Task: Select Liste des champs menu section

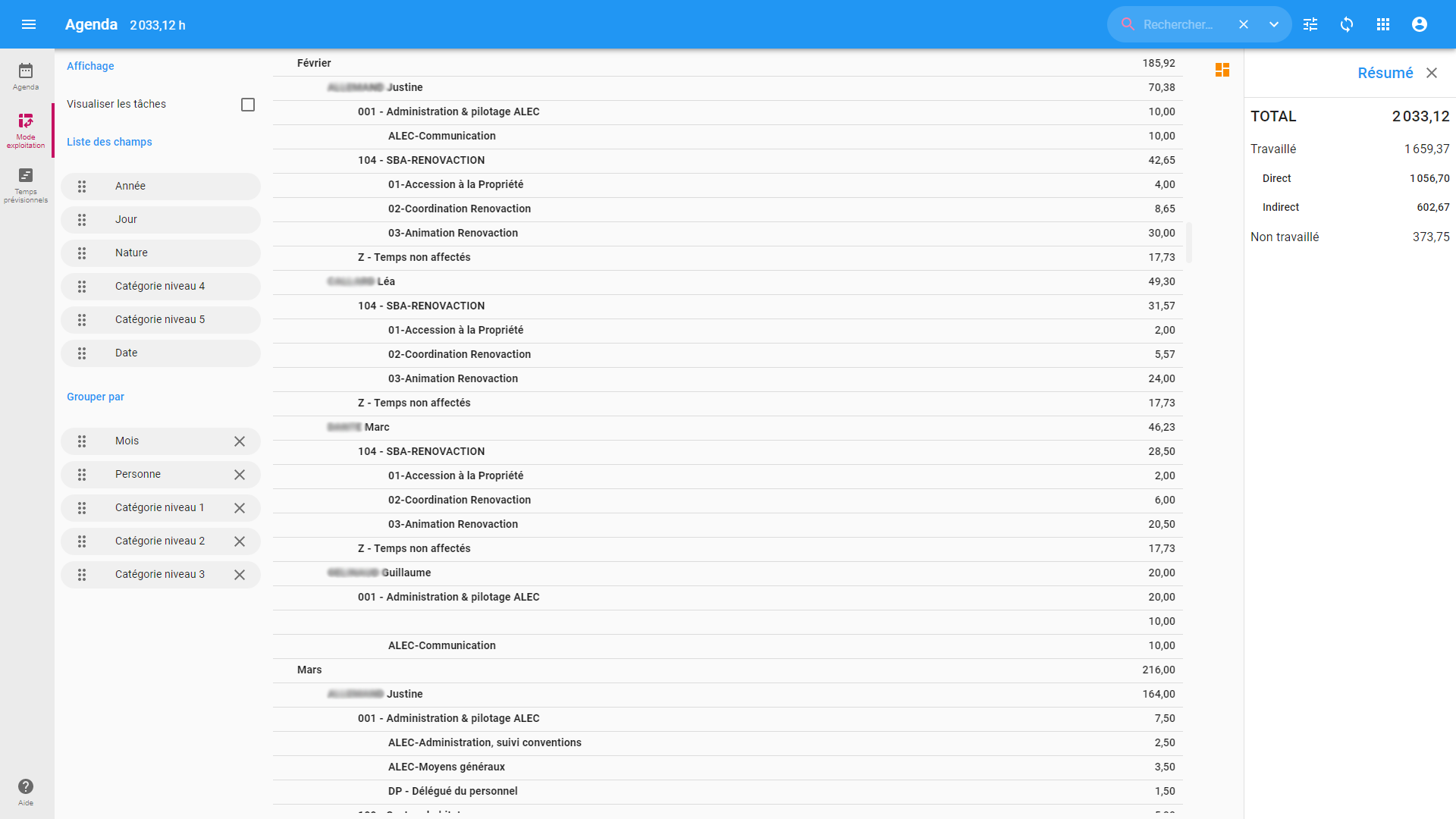Action: [109, 141]
